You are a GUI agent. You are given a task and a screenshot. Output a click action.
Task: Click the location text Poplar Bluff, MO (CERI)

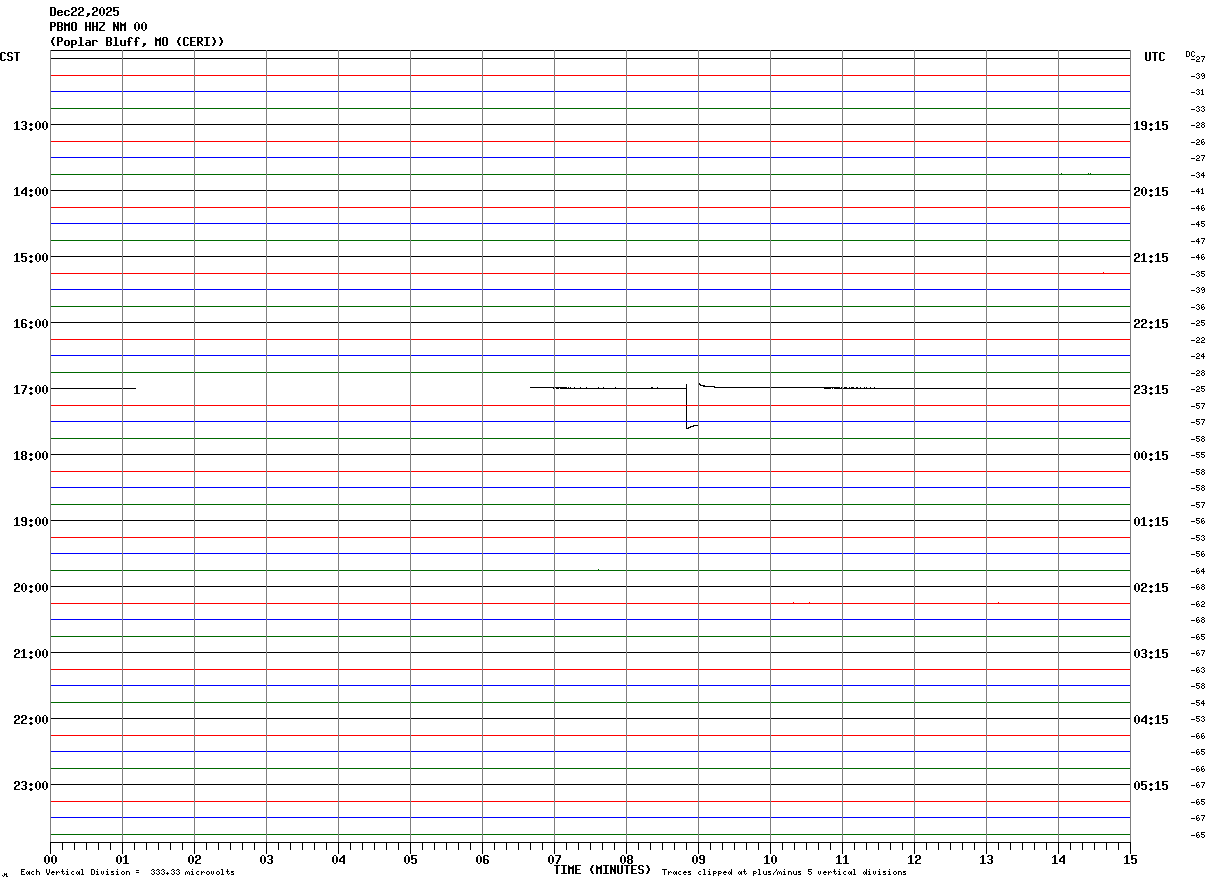[137, 42]
